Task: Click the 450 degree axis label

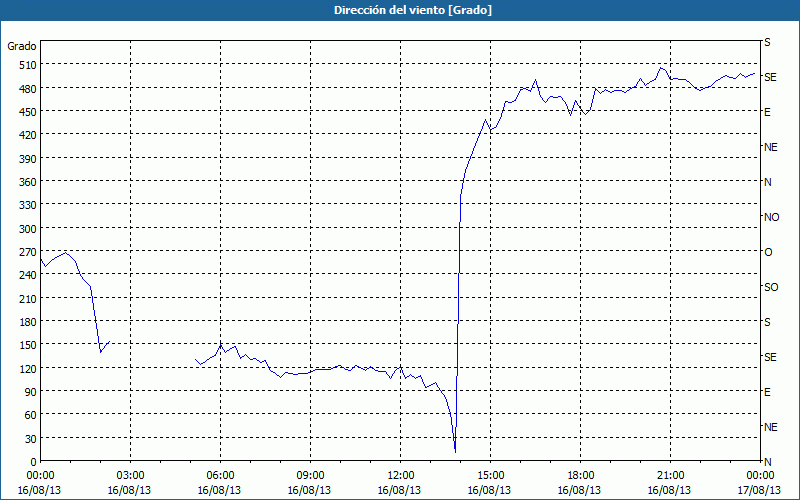Action: pyautogui.click(x=29, y=112)
